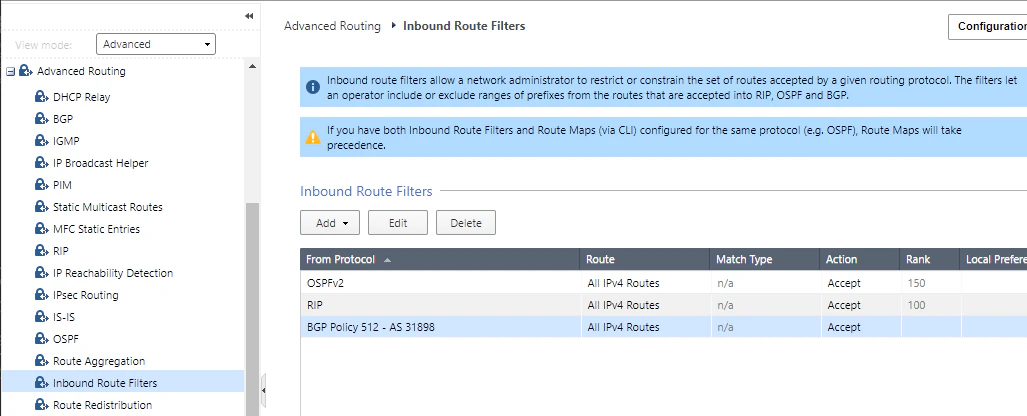
Task: Click the tree scrollbar up arrow
Action: (252, 66)
